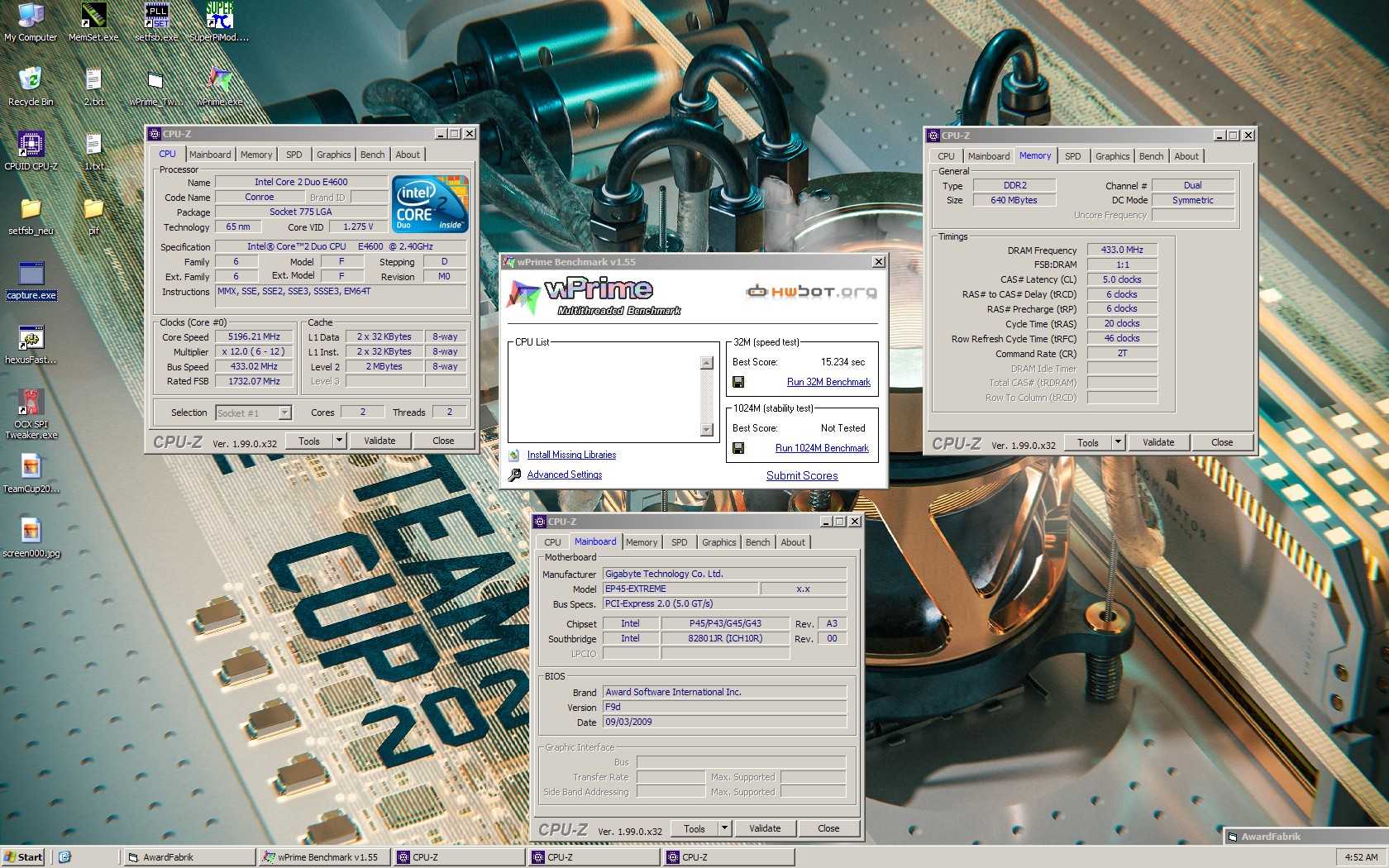1389x868 pixels.
Task: Click Install Missing Libraries link
Action: click(x=571, y=455)
